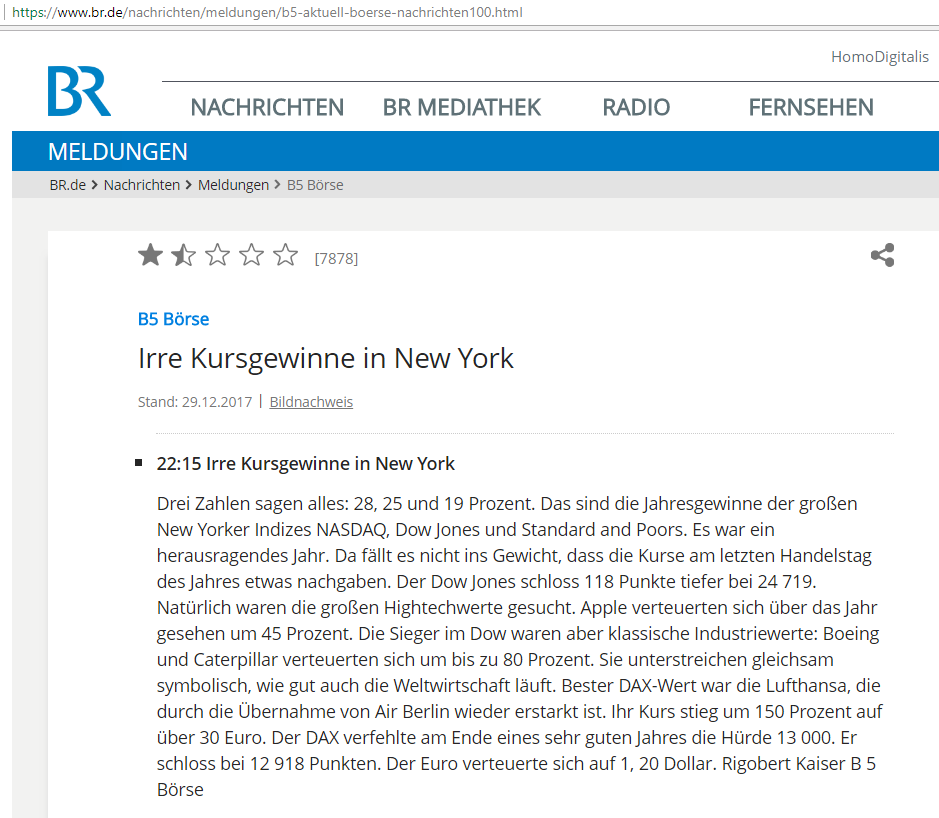The height and width of the screenshot is (818, 939).
Task: Select the third rating star
Action: tap(217, 255)
